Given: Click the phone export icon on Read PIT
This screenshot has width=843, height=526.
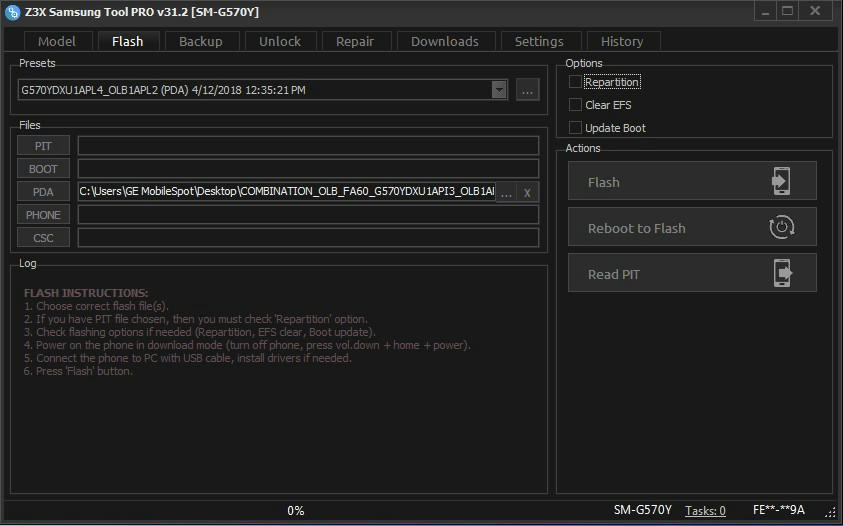Looking at the screenshot, I should tap(782, 273).
